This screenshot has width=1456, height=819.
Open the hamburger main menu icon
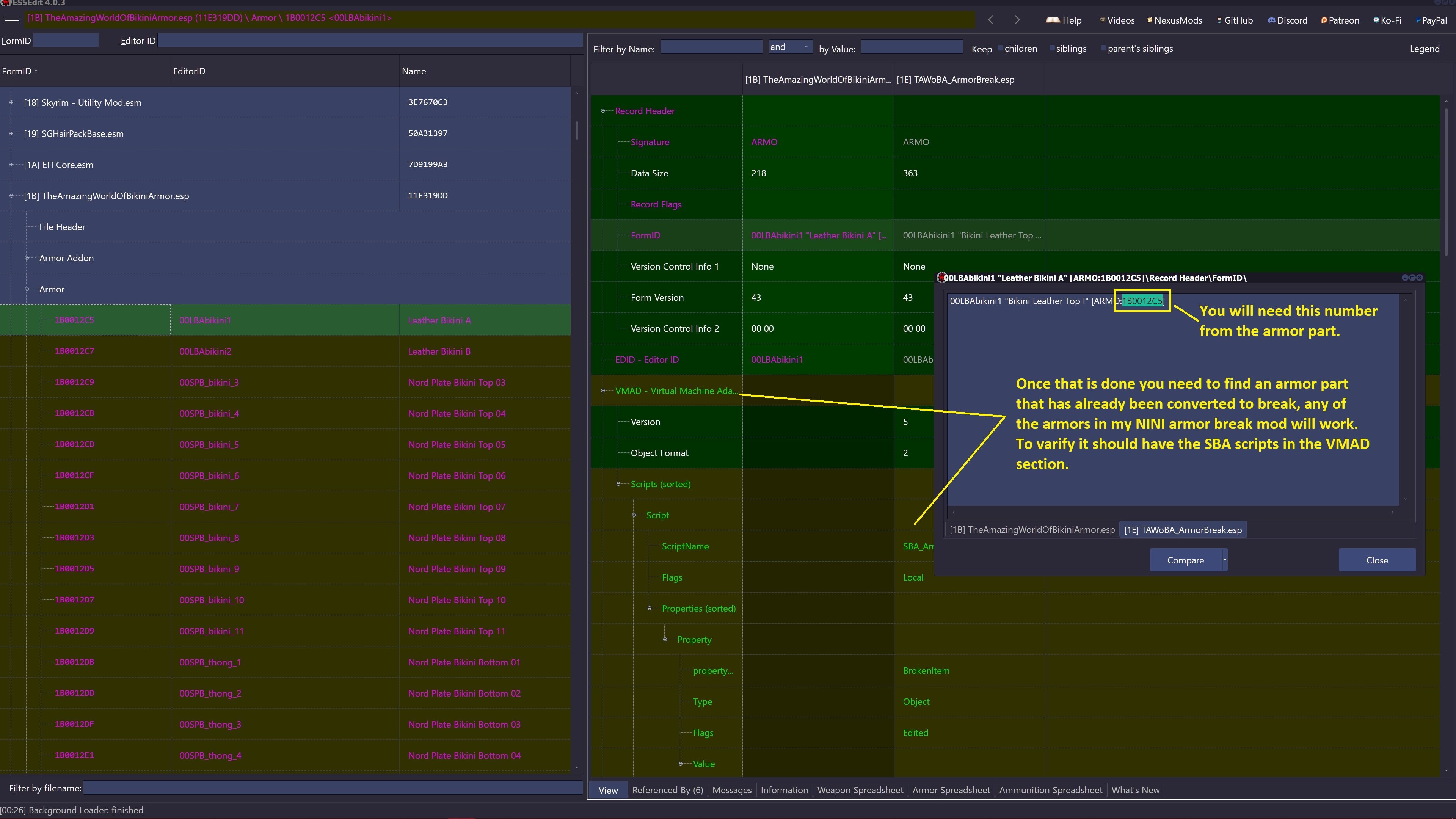click(11, 20)
